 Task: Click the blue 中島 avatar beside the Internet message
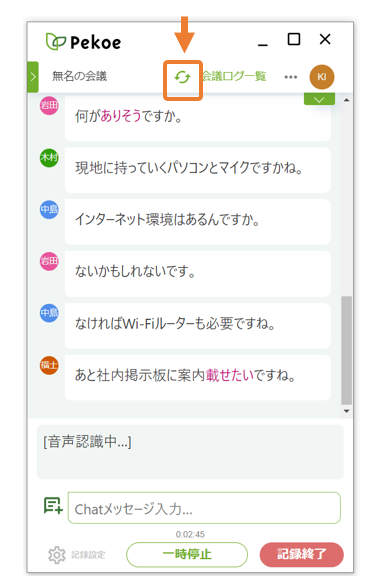tap(49, 209)
